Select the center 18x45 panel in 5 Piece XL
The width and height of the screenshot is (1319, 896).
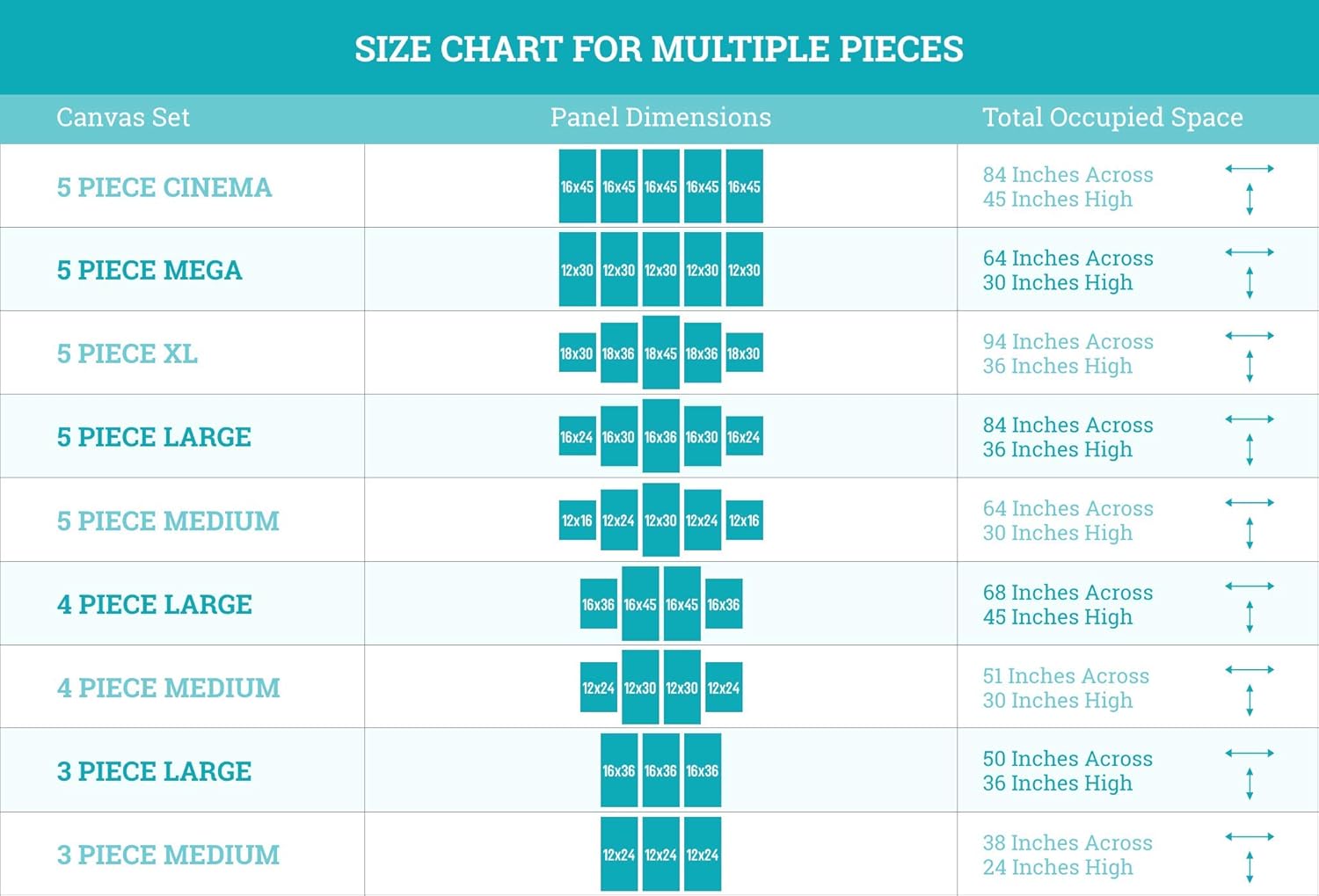click(x=660, y=353)
